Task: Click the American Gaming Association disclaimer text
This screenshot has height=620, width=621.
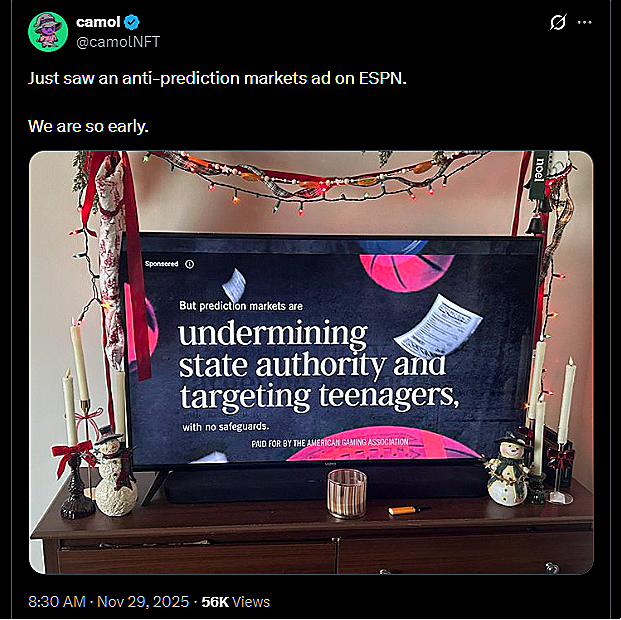Action: [x=330, y=443]
